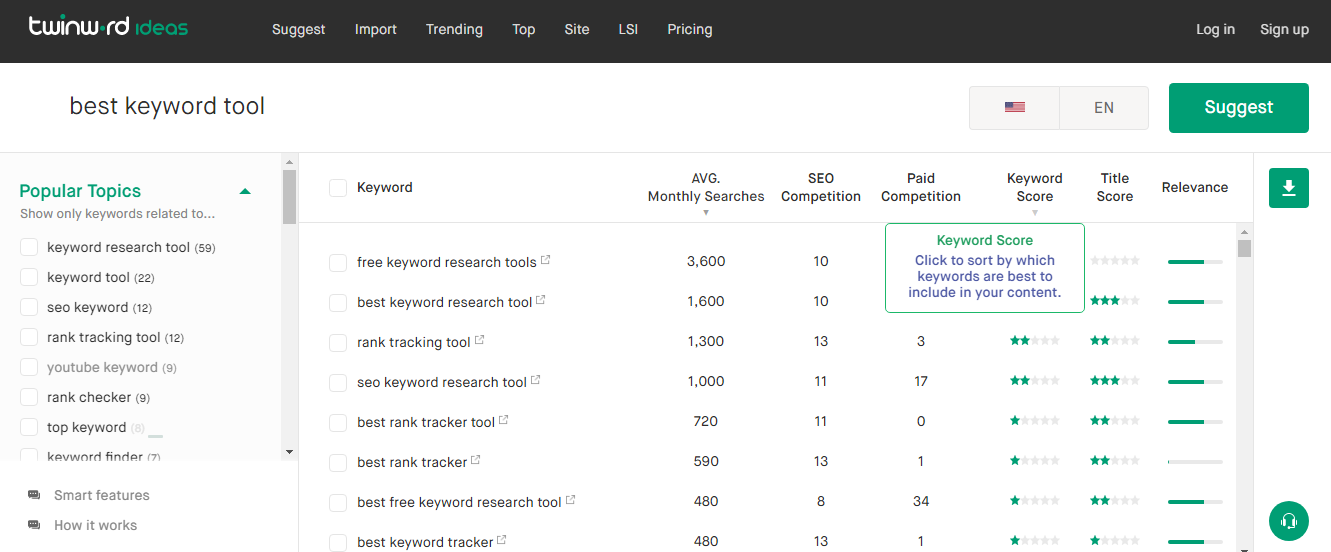The height and width of the screenshot is (552, 1331).
Task: Open the Import menu item
Action: (x=376, y=29)
